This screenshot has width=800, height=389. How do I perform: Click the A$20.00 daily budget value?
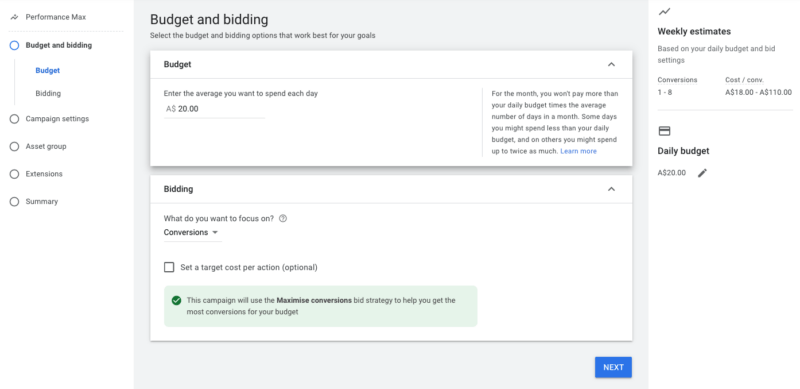pos(671,173)
